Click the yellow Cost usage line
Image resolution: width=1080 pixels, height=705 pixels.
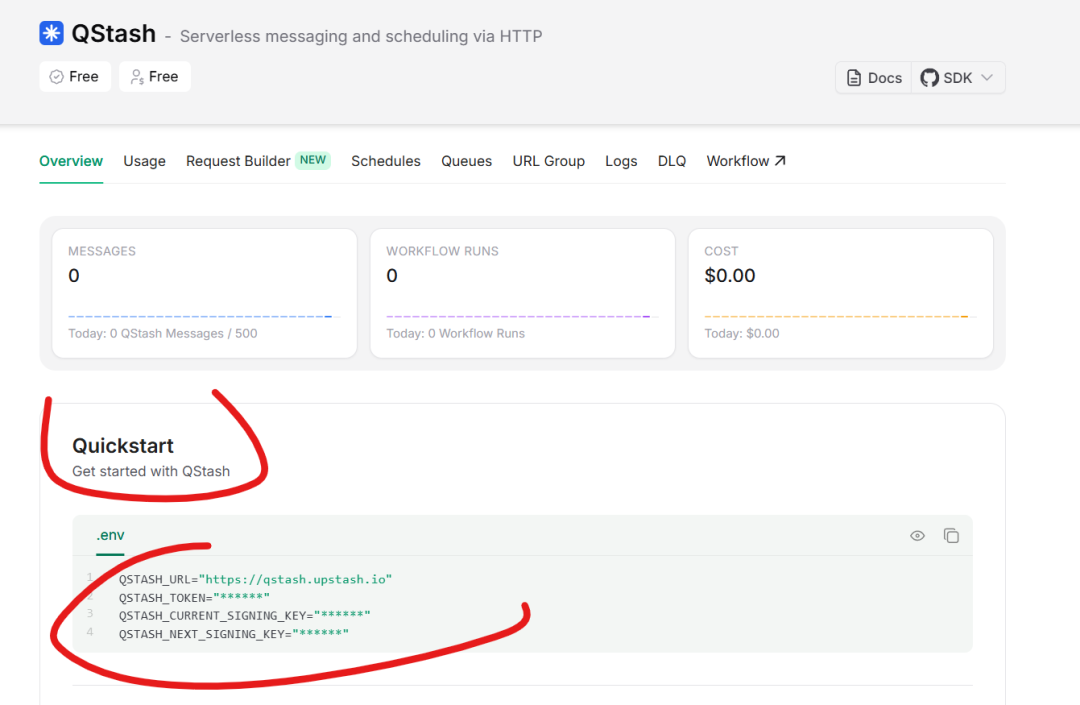(837, 317)
